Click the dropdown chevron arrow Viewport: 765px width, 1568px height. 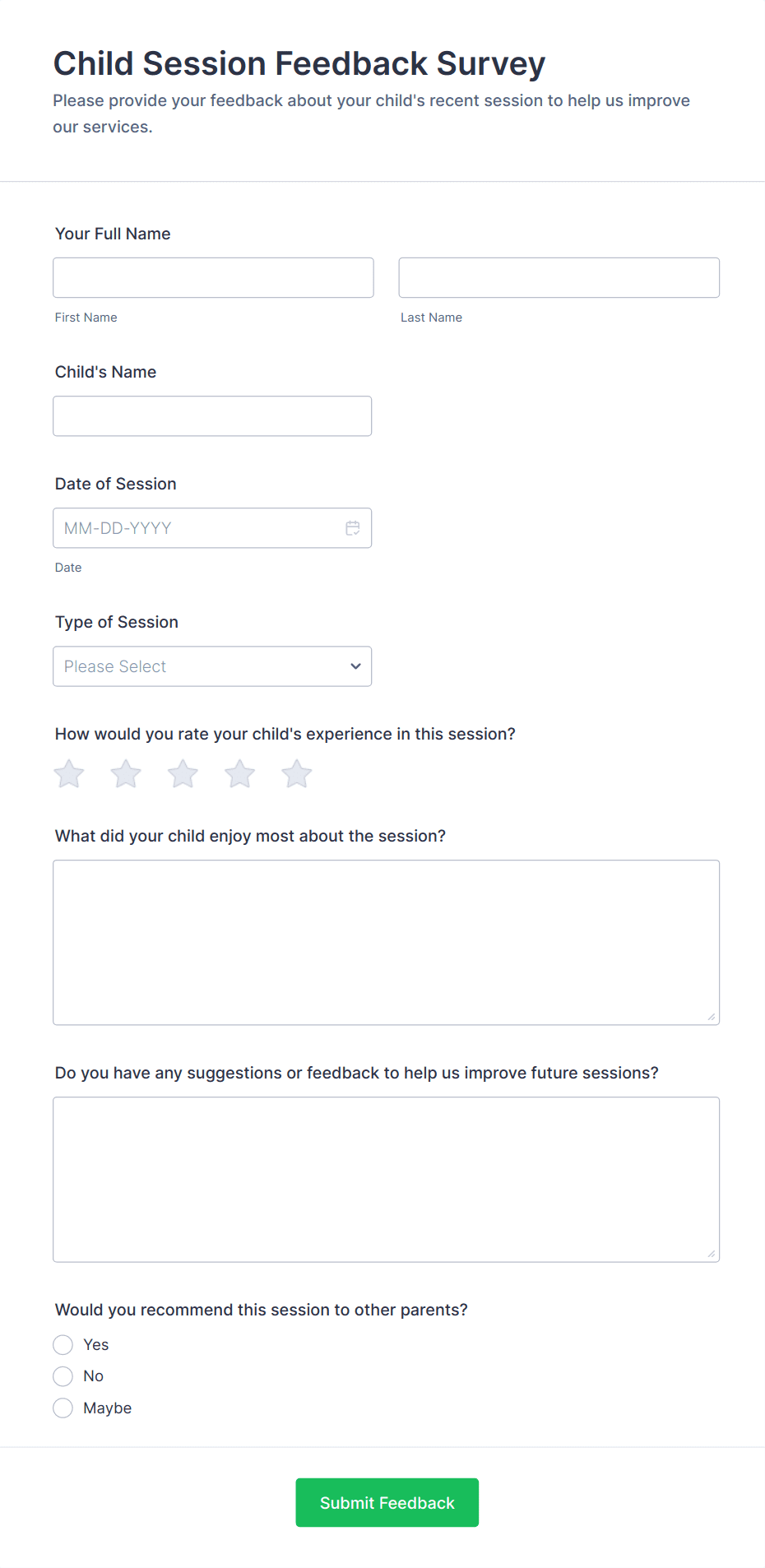[355, 666]
